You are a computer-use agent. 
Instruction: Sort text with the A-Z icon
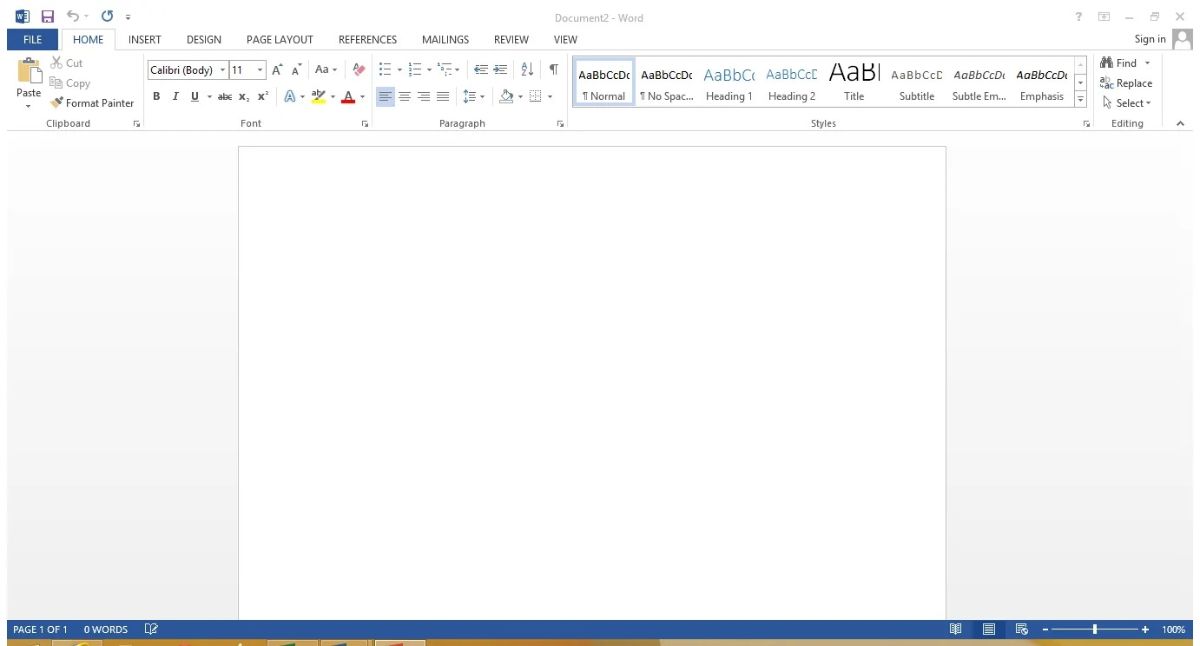pos(528,70)
